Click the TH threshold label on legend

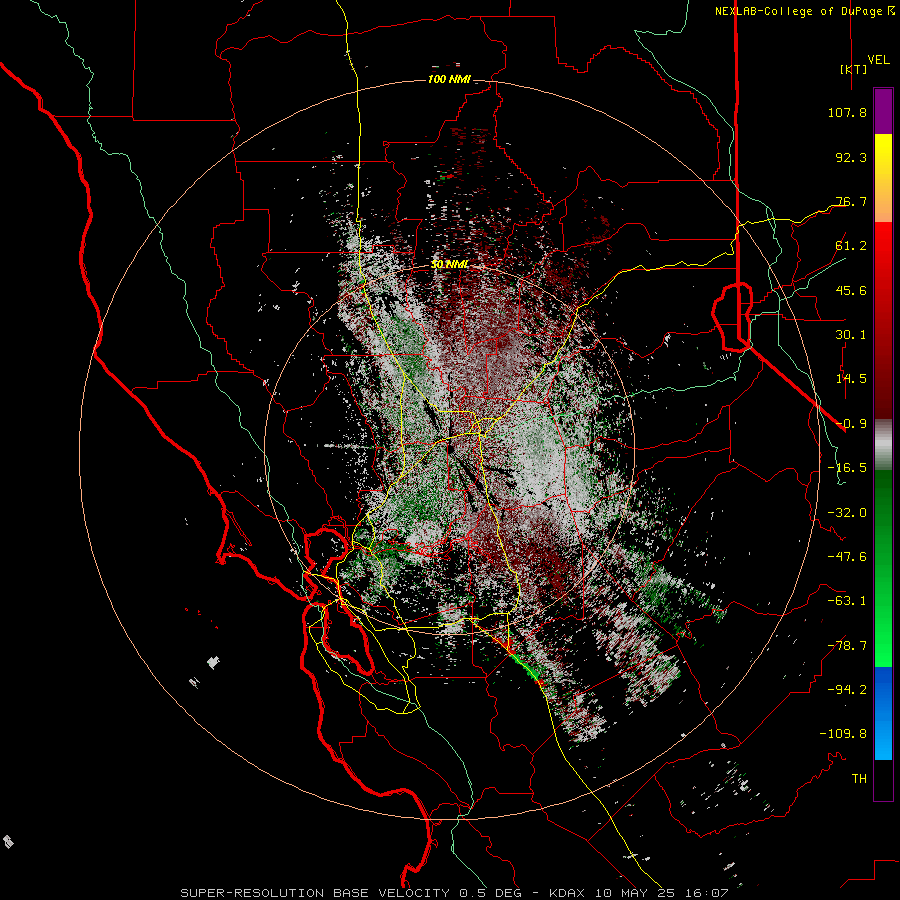(x=859, y=779)
